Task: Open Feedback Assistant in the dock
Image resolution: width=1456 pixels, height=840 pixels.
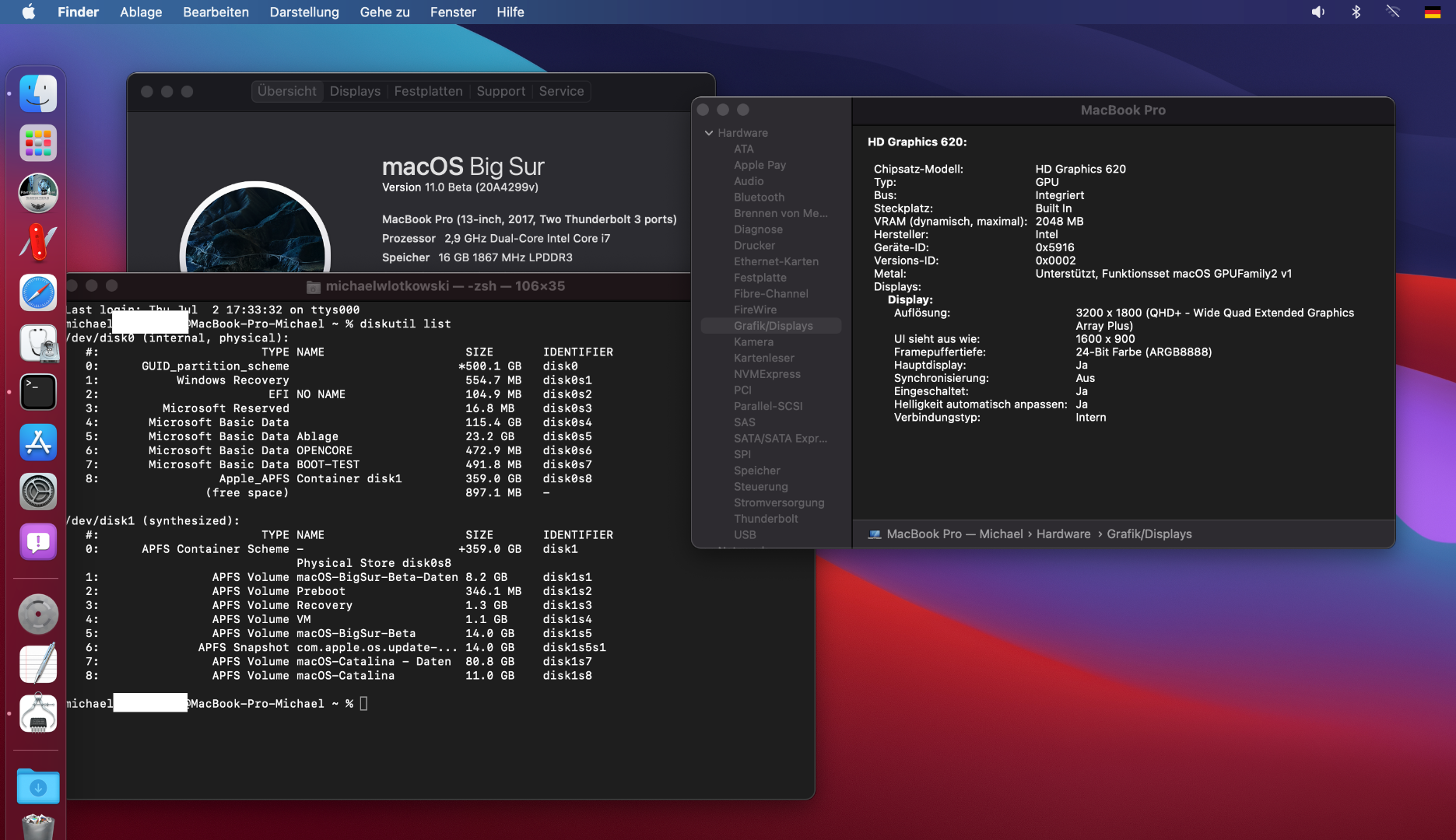Action: coord(38,542)
